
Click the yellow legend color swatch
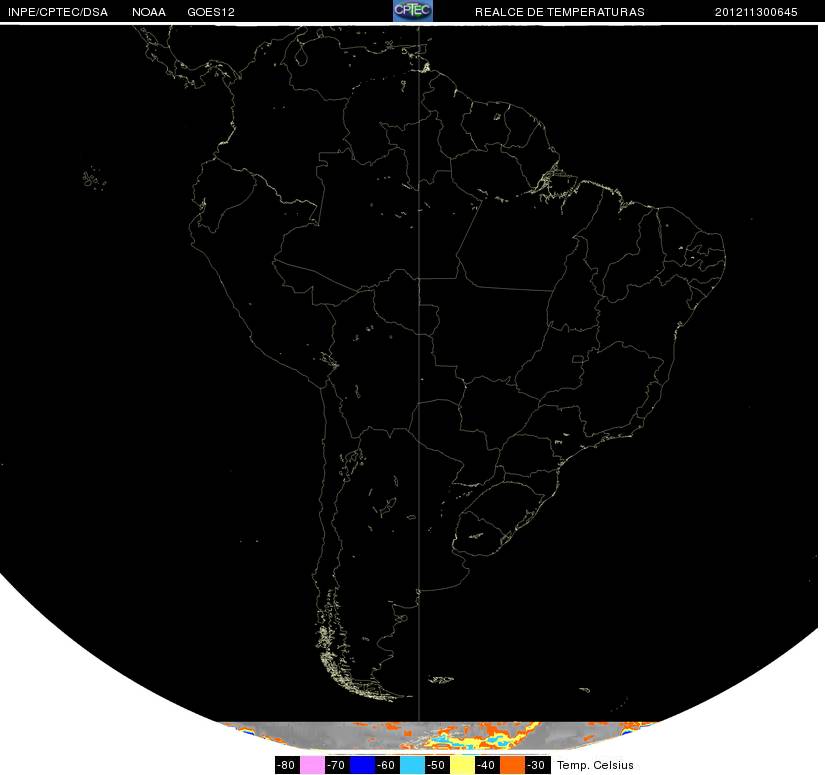click(x=462, y=765)
